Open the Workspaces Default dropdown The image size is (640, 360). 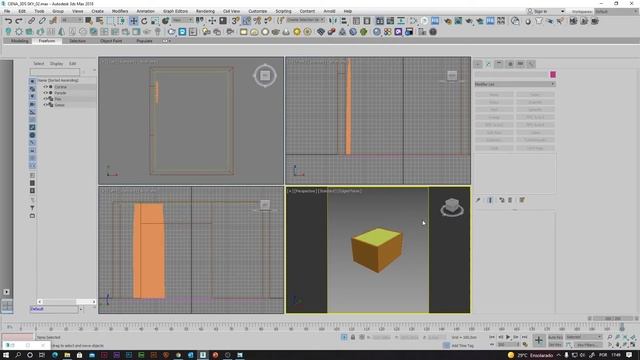click(617, 11)
